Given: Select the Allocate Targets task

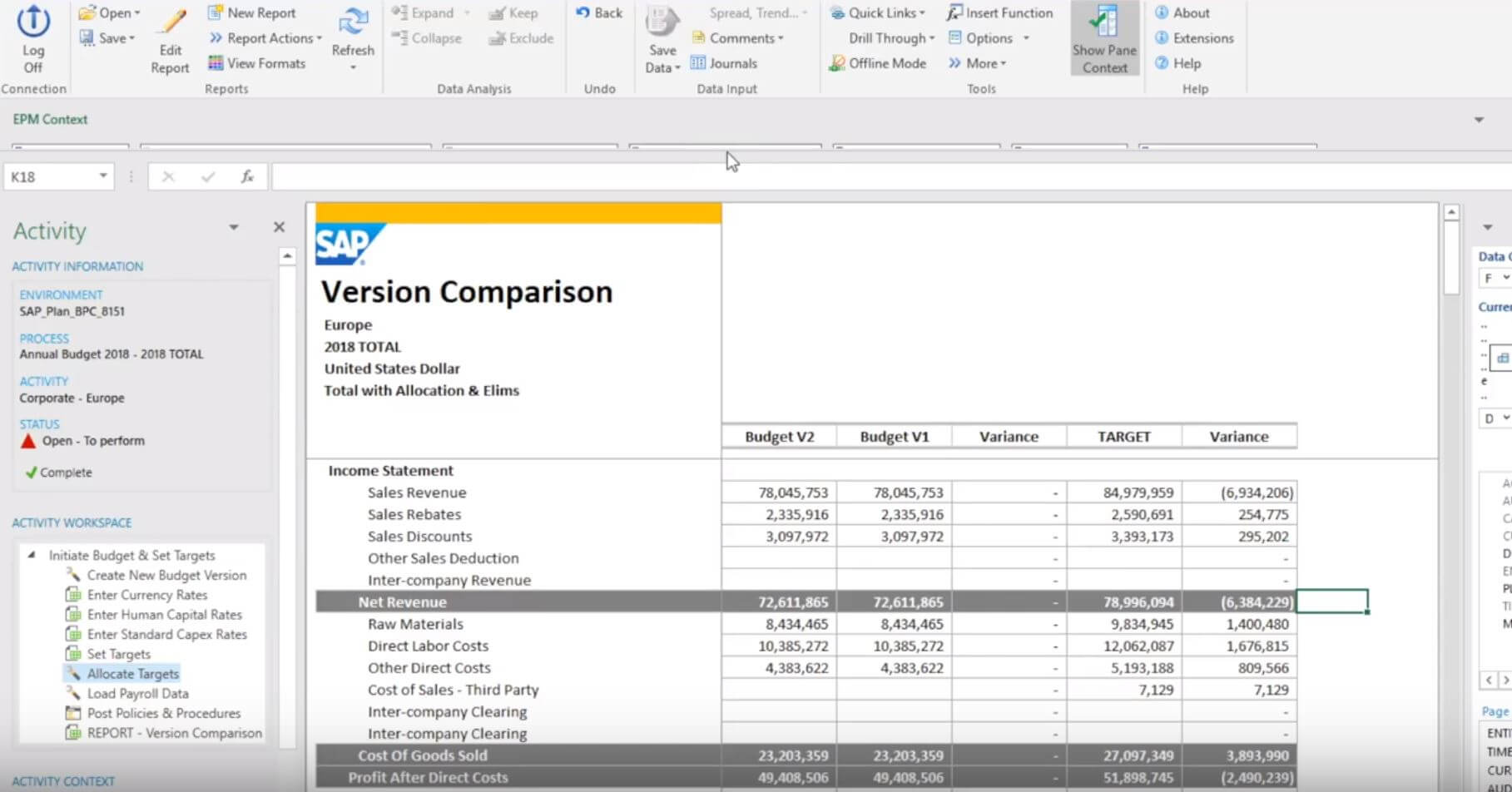Looking at the screenshot, I should pos(132,674).
